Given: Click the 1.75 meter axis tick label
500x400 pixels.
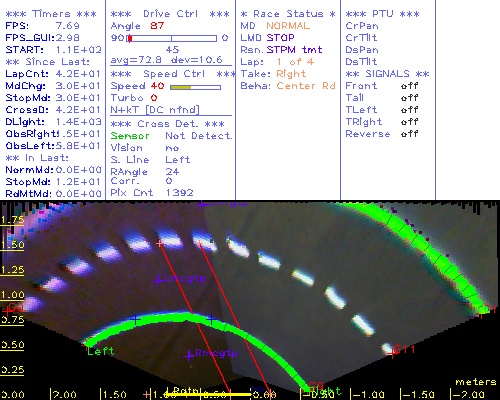Looking at the screenshot, I should point(12,220).
